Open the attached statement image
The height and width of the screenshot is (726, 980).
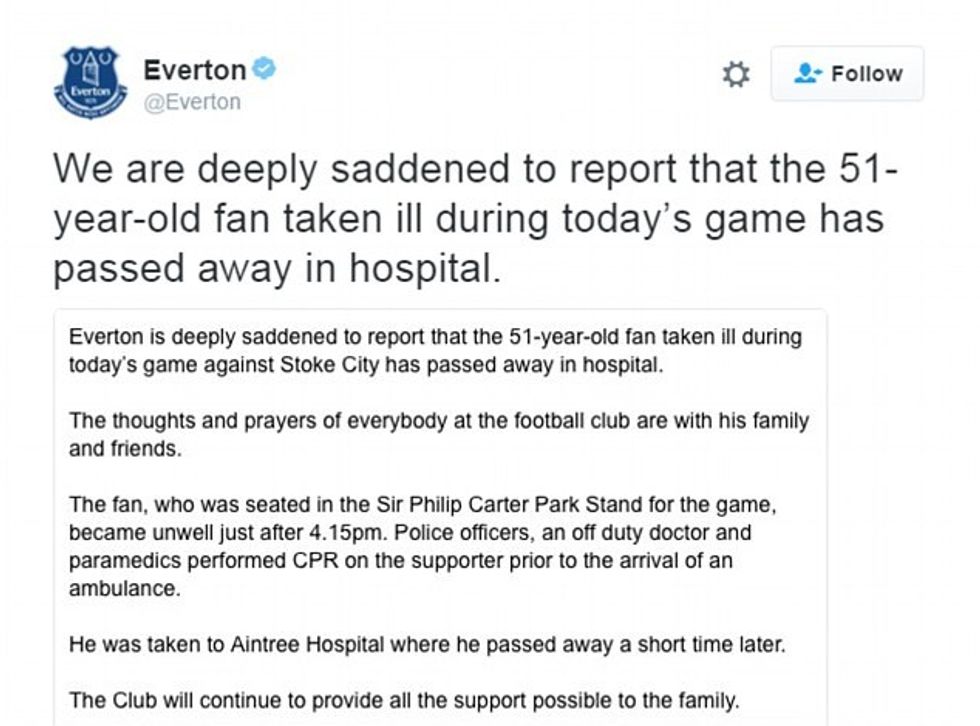point(440,515)
